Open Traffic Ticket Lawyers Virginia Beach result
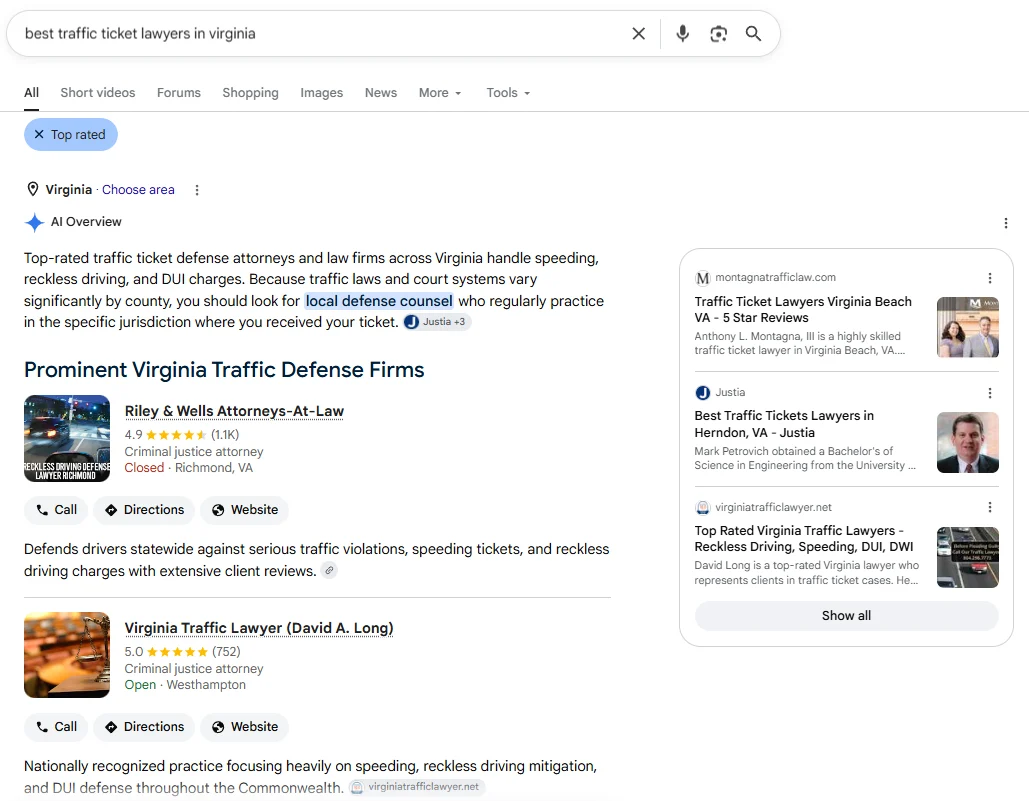 tap(803, 310)
